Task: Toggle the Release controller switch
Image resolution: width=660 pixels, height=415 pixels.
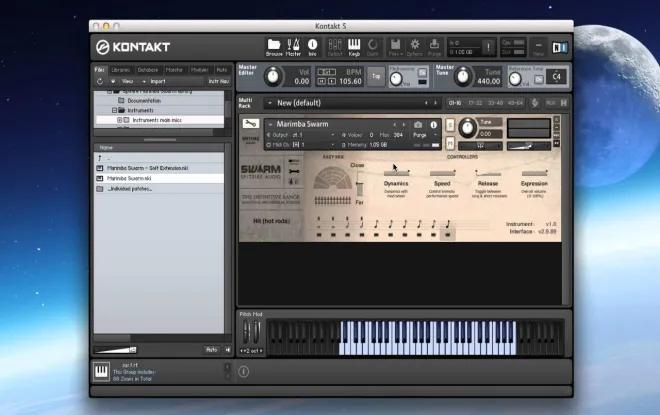Action: coord(488,173)
